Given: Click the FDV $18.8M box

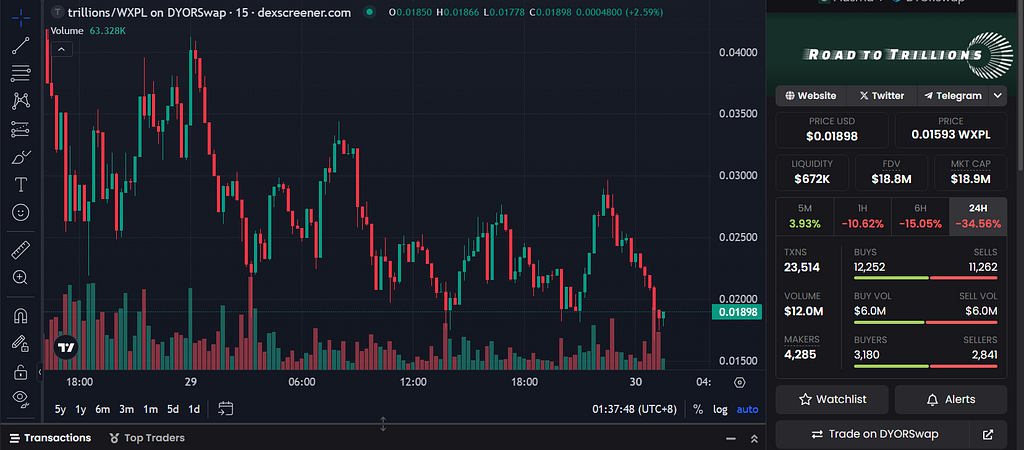Looking at the screenshot, I should tap(891, 172).
